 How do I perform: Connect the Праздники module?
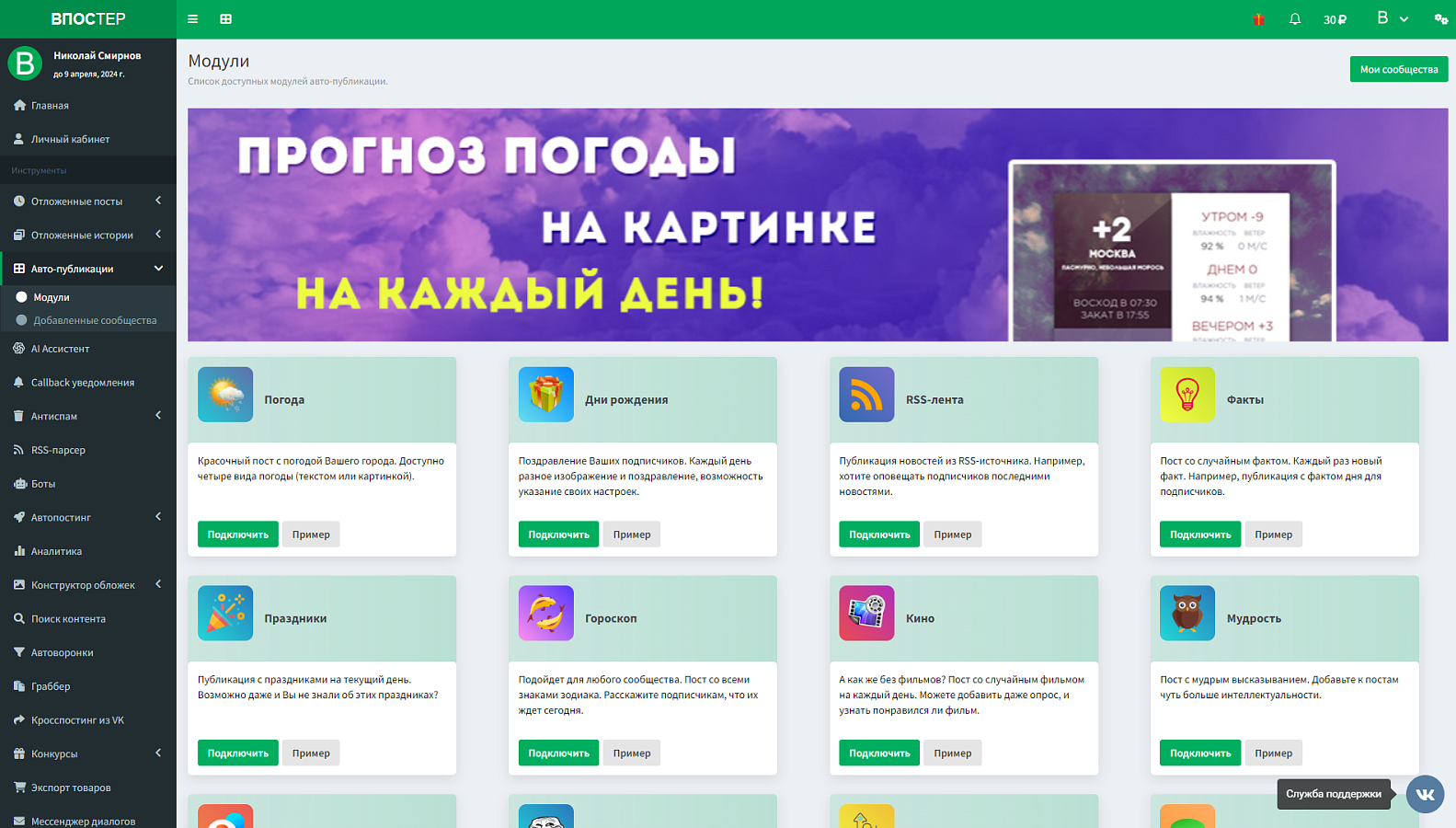(238, 753)
